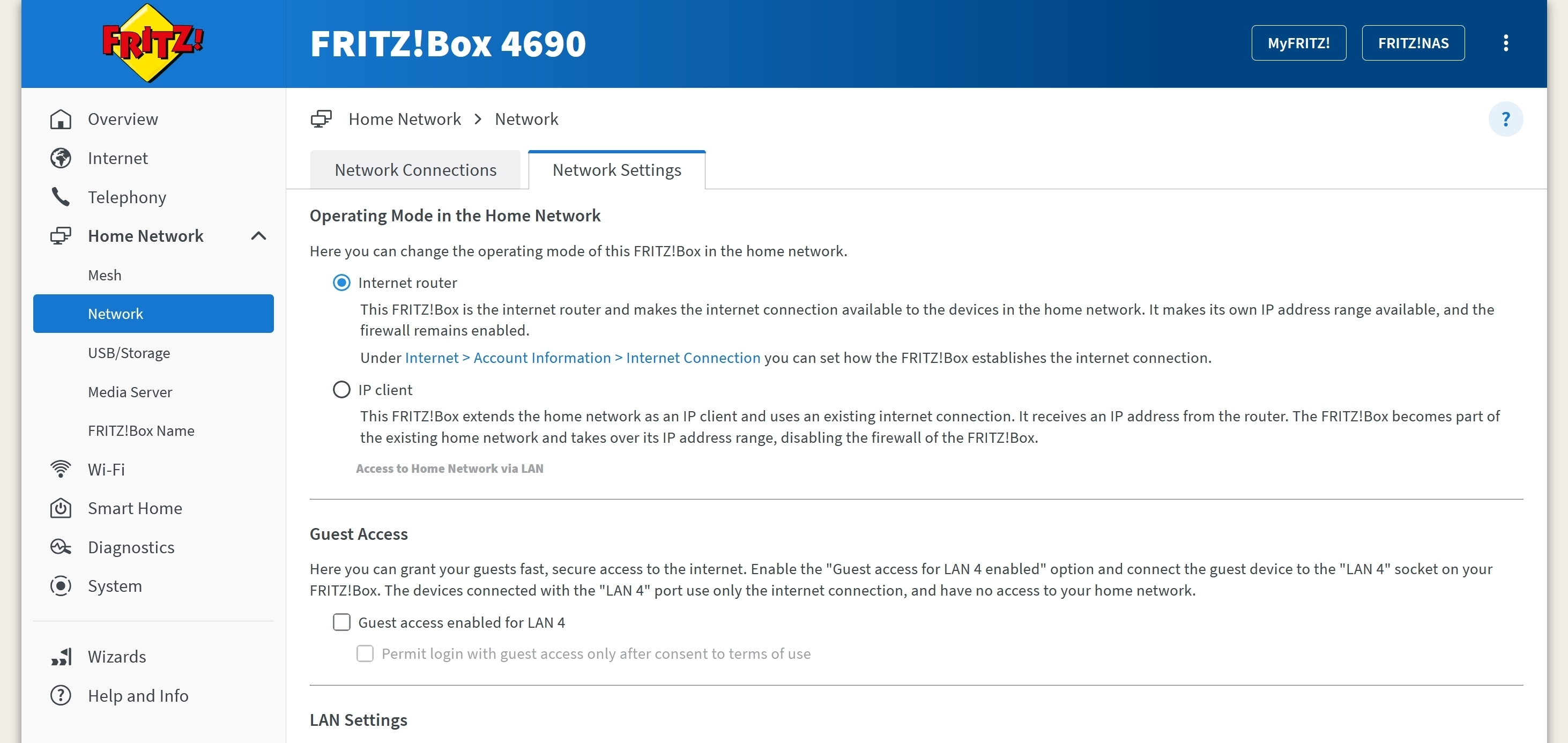Viewport: 1568px width, 743px height.
Task: Click the Home Network computers icon in sidebar
Action: tap(60, 236)
